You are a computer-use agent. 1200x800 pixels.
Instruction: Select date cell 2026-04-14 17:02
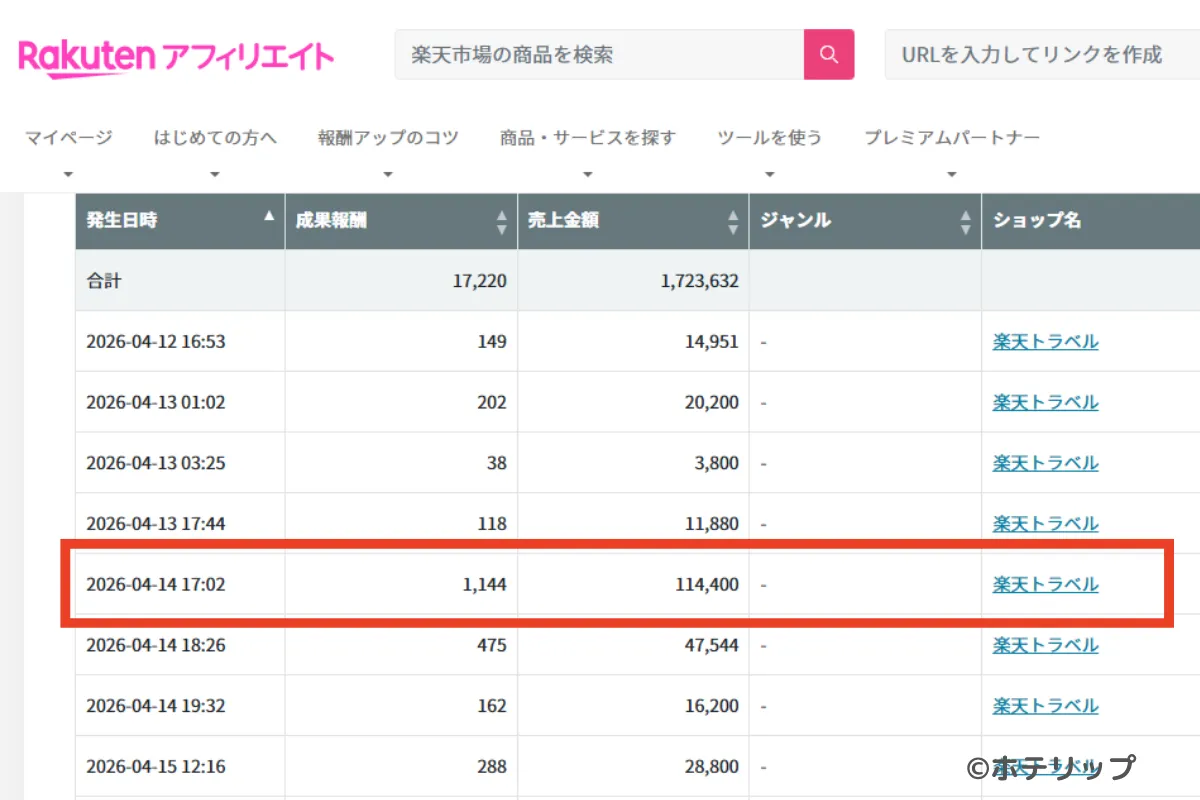(156, 585)
